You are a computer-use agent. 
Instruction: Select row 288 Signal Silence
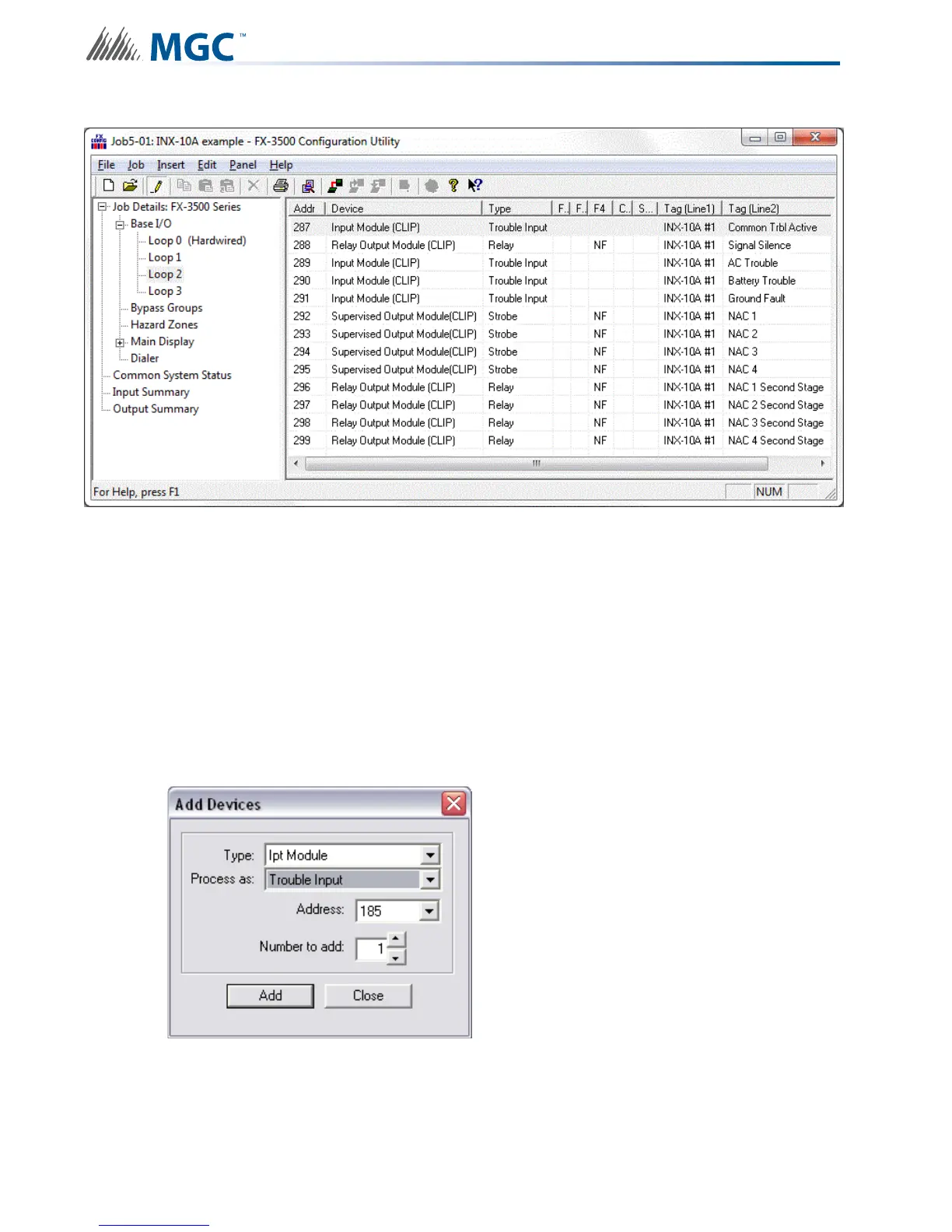tap(558, 245)
